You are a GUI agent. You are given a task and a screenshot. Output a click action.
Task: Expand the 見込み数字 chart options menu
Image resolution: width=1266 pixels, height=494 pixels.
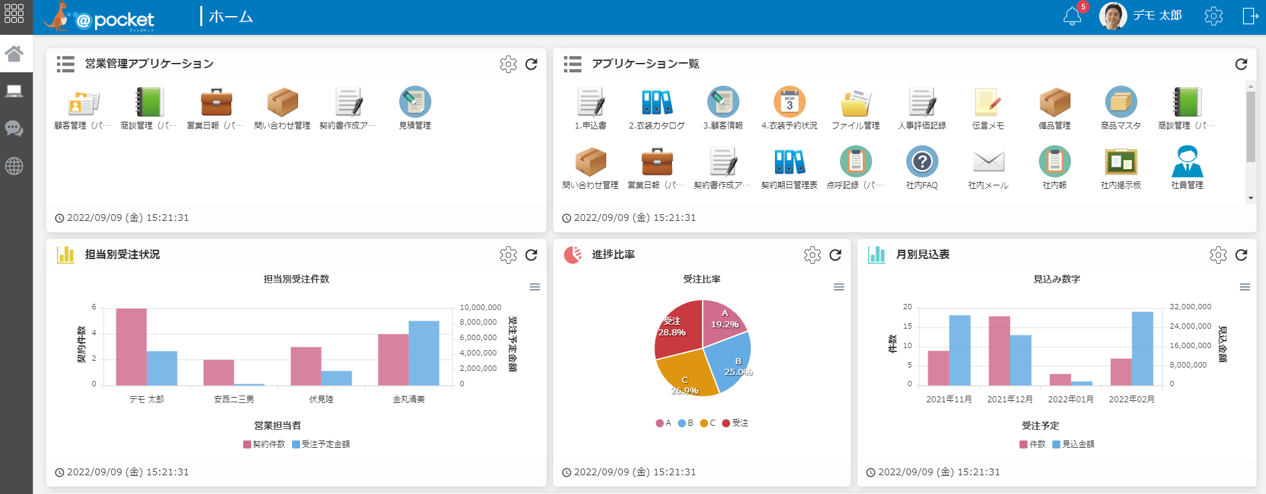(x=1245, y=287)
